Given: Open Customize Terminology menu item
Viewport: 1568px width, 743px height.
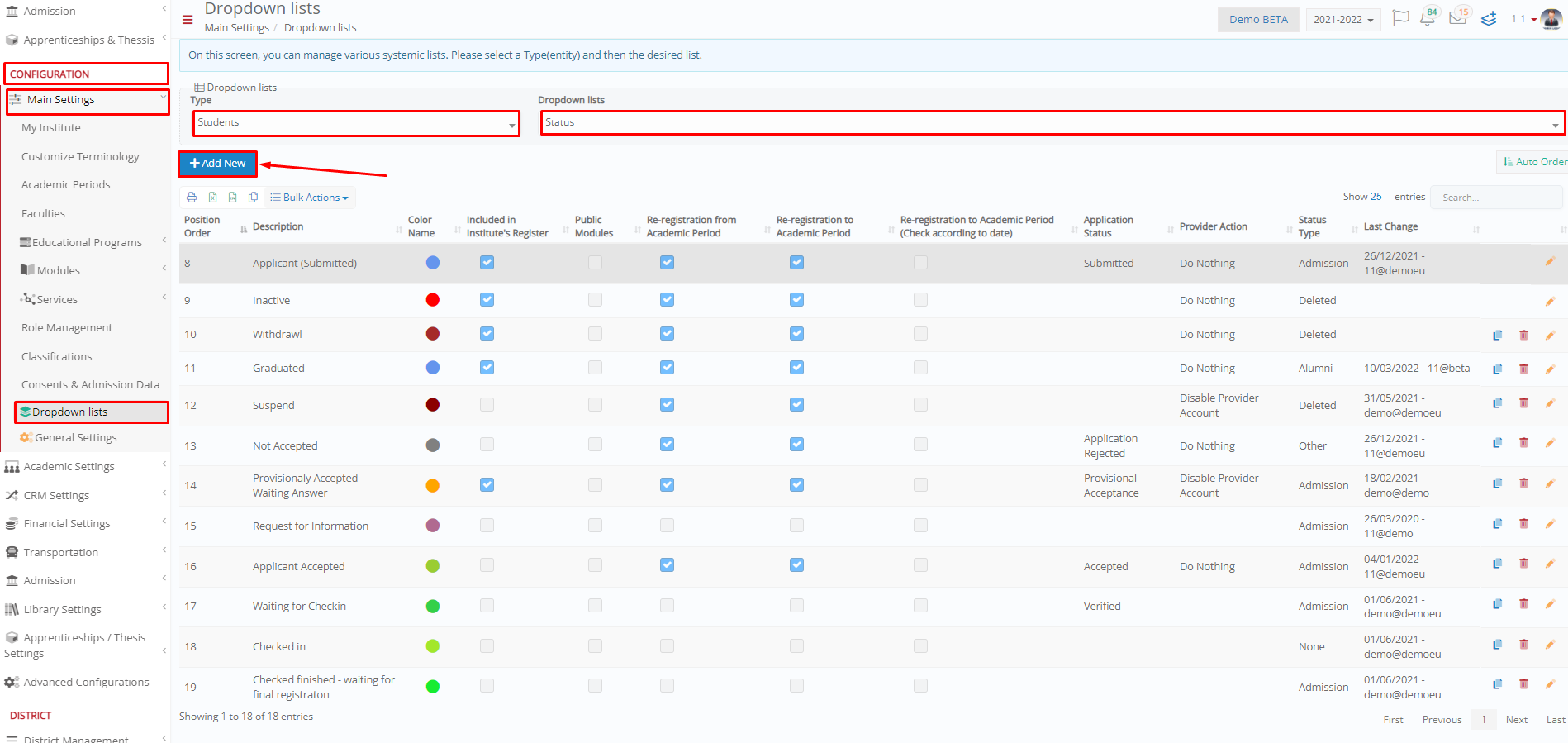Looking at the screenshot, I should pyautogui.click(x=80, y=156).
